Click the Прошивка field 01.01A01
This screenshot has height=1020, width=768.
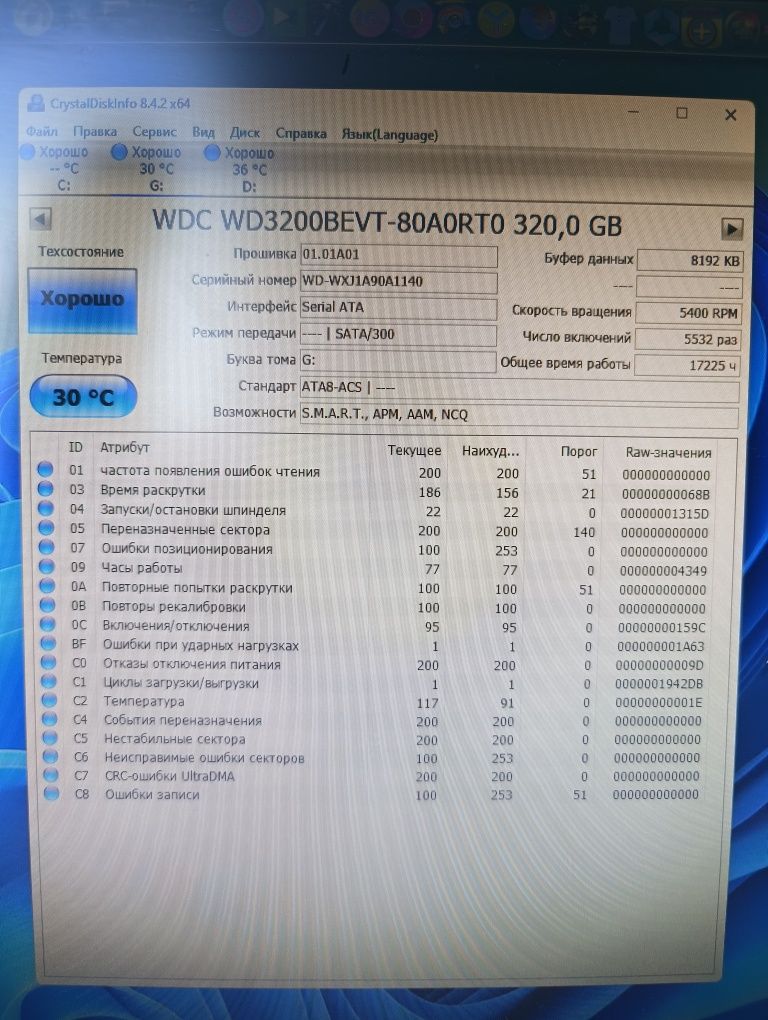(399, 255)
